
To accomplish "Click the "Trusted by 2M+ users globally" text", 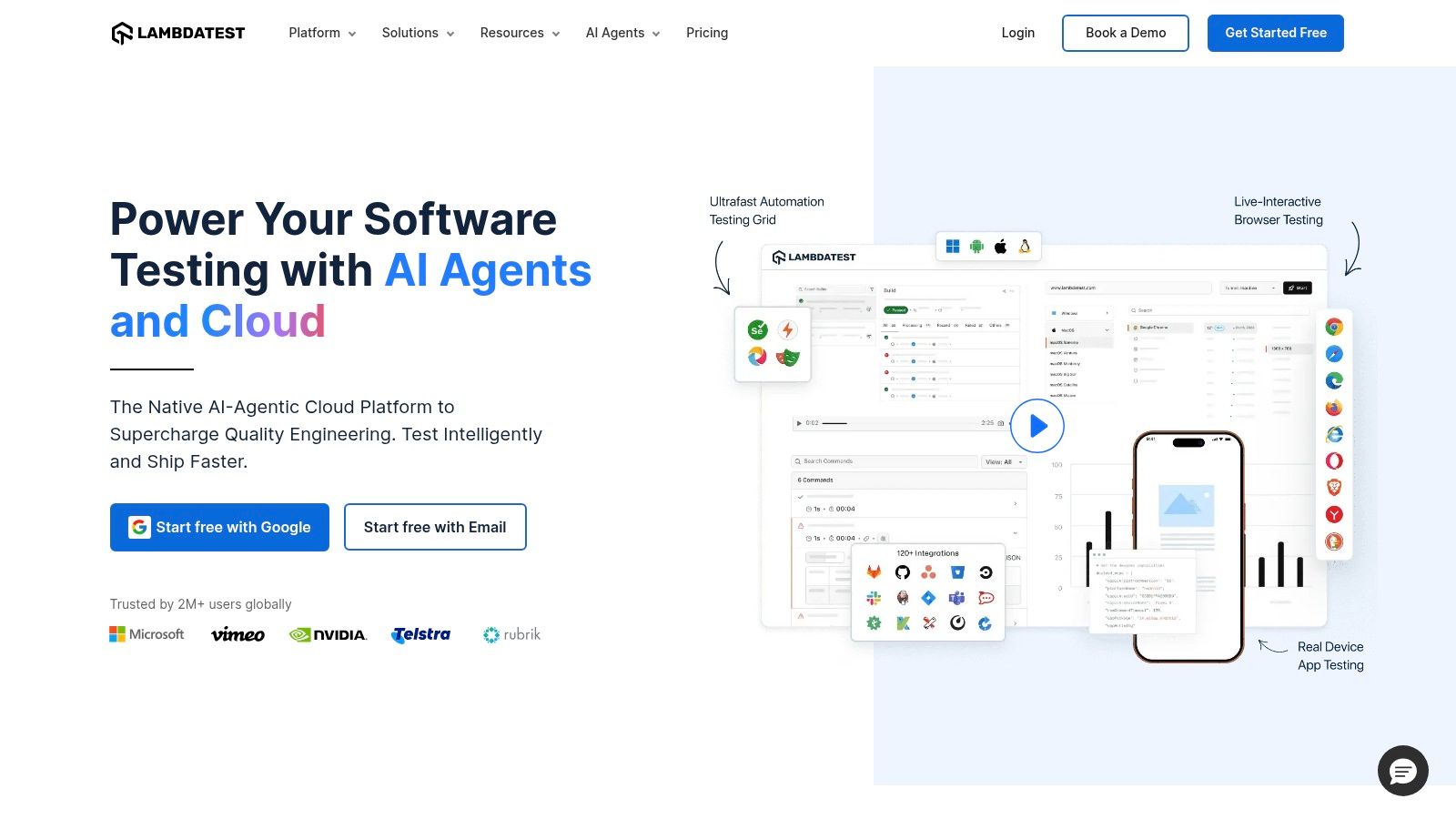I will (201, 604).
